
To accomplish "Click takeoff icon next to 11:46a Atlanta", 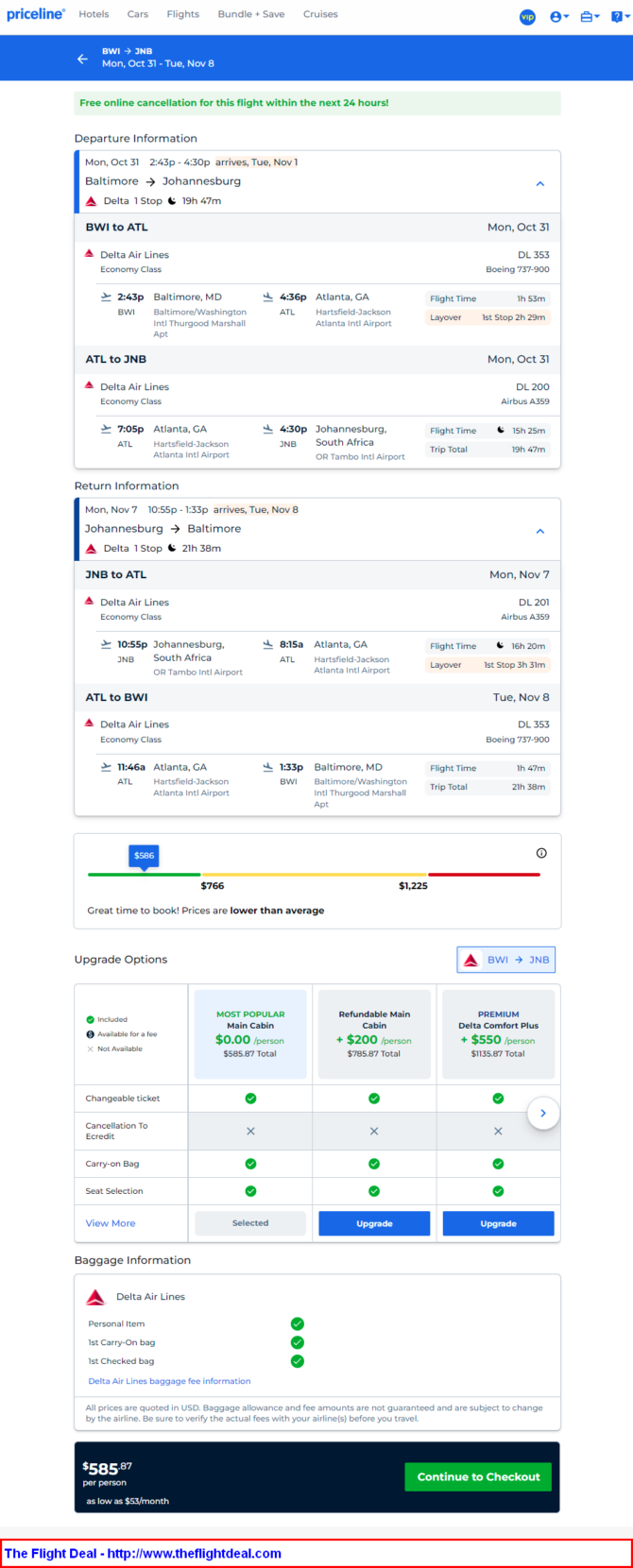I will click(x=106, y=767).
